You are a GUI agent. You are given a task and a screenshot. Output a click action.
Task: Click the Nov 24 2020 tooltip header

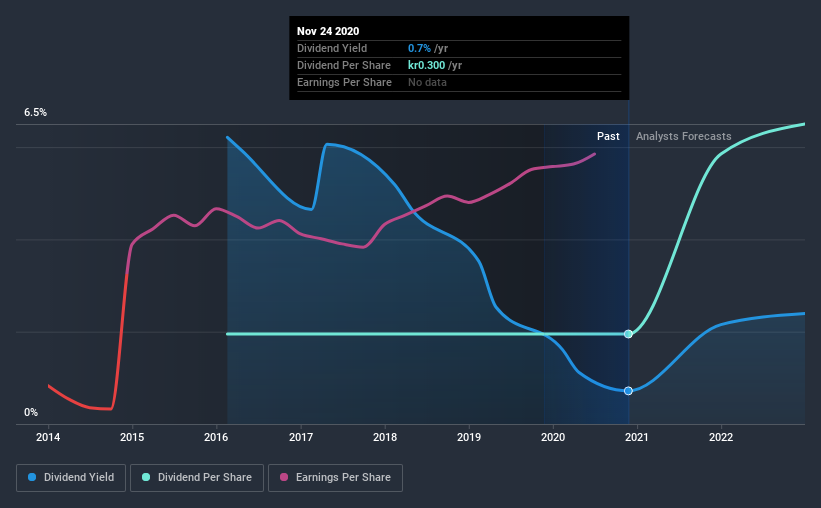tap(328, 31)
